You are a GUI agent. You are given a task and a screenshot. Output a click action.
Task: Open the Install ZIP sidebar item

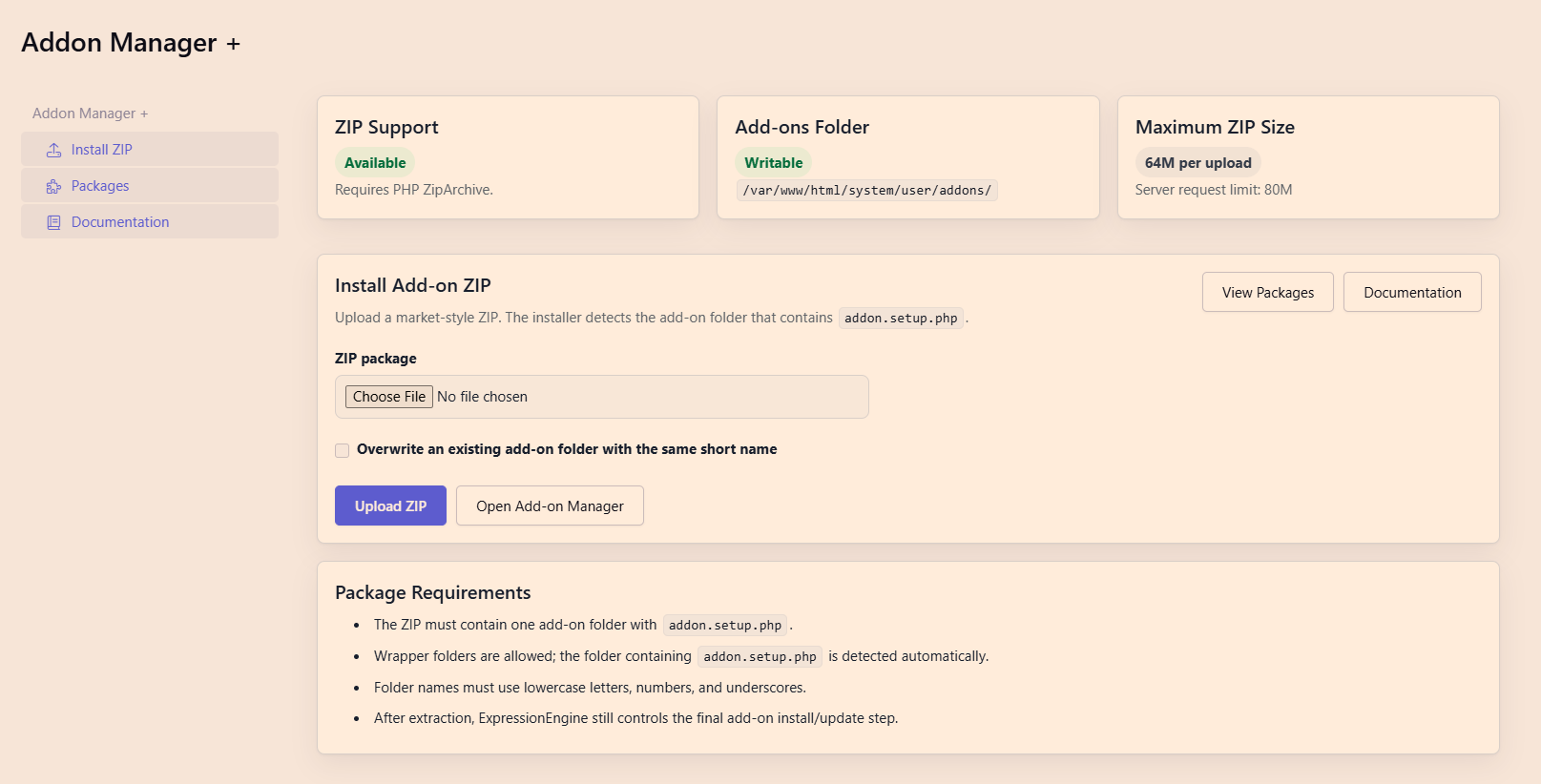(x=150, y=150)
